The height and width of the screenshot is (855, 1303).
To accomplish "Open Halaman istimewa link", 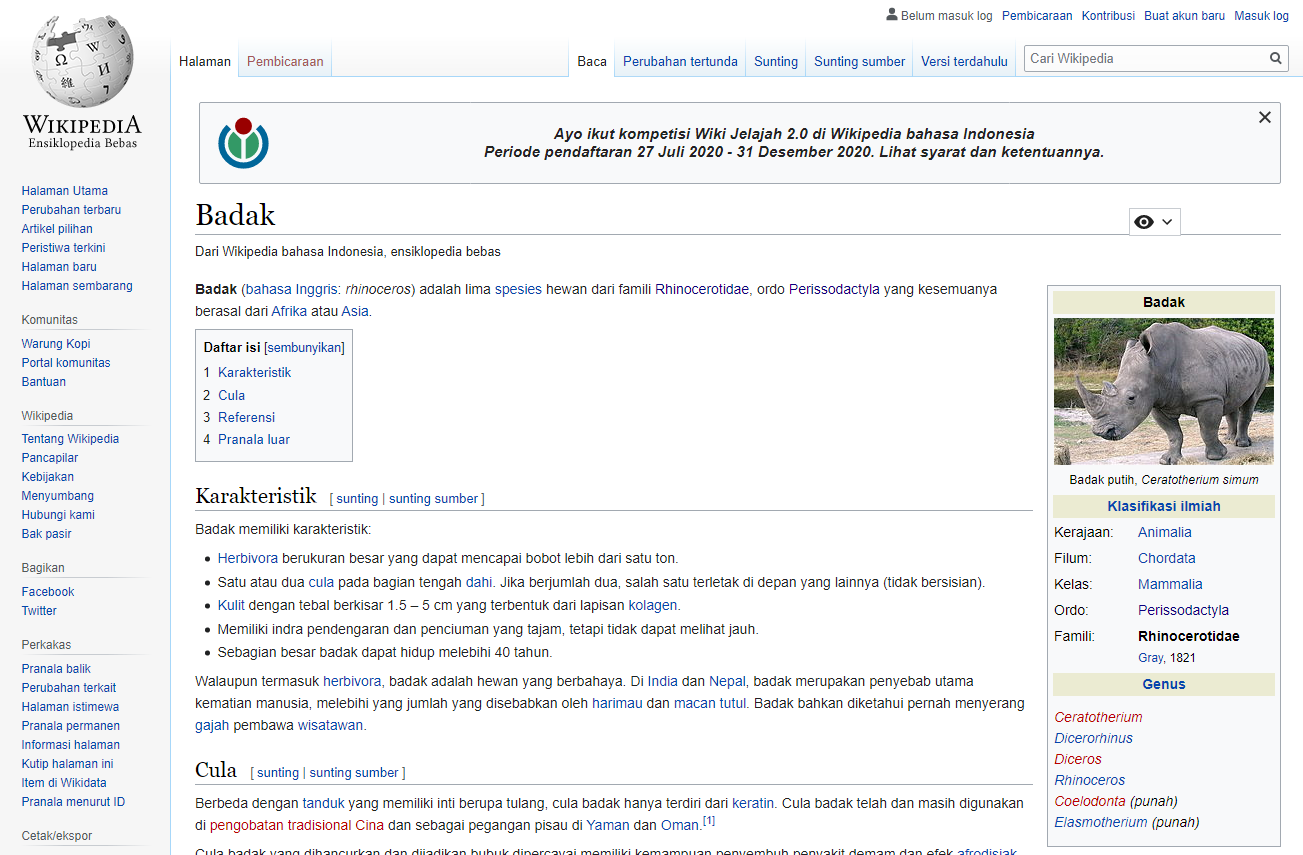I will pyautogui.click(x=70, y=707).
